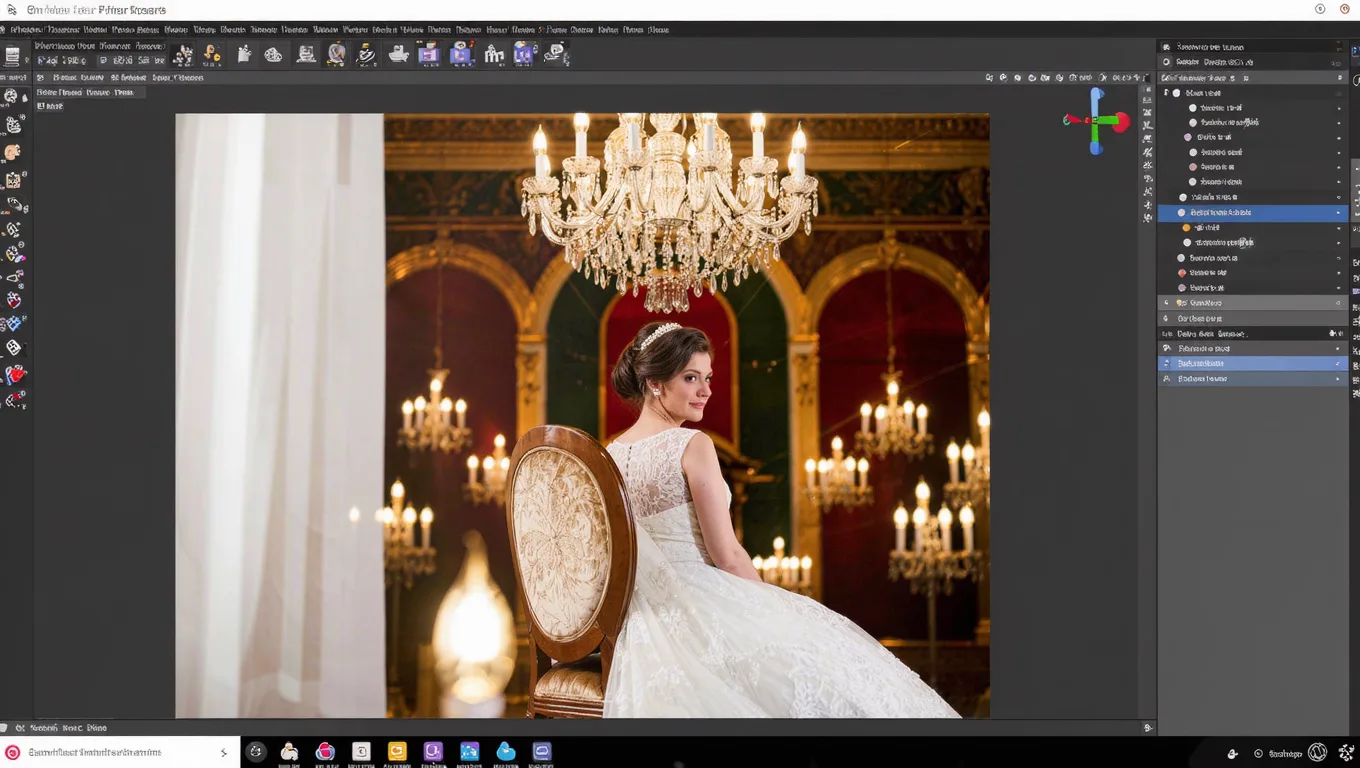Click the hamburger menu icon in the top toolbar
Viewport: 1360px width, 768px height.
pyautogui.click(x=12, y=56)
